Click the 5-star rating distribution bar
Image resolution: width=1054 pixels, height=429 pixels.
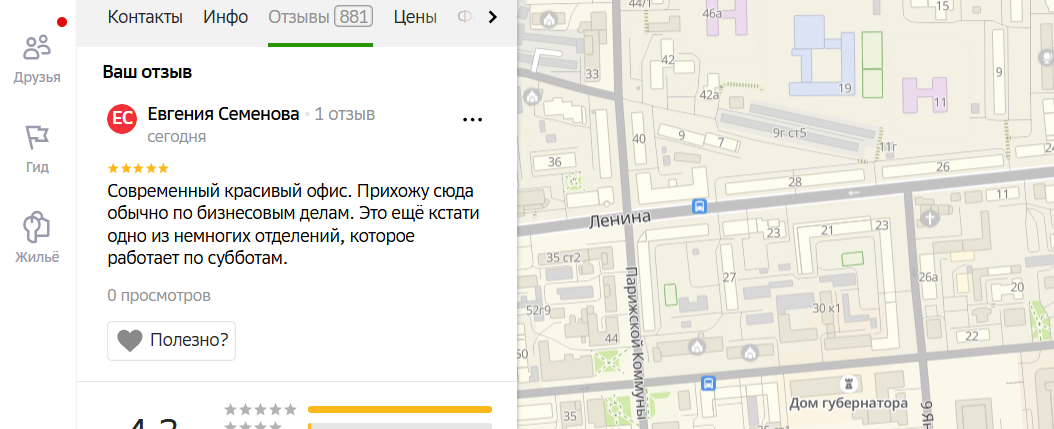tap(400, 410)
